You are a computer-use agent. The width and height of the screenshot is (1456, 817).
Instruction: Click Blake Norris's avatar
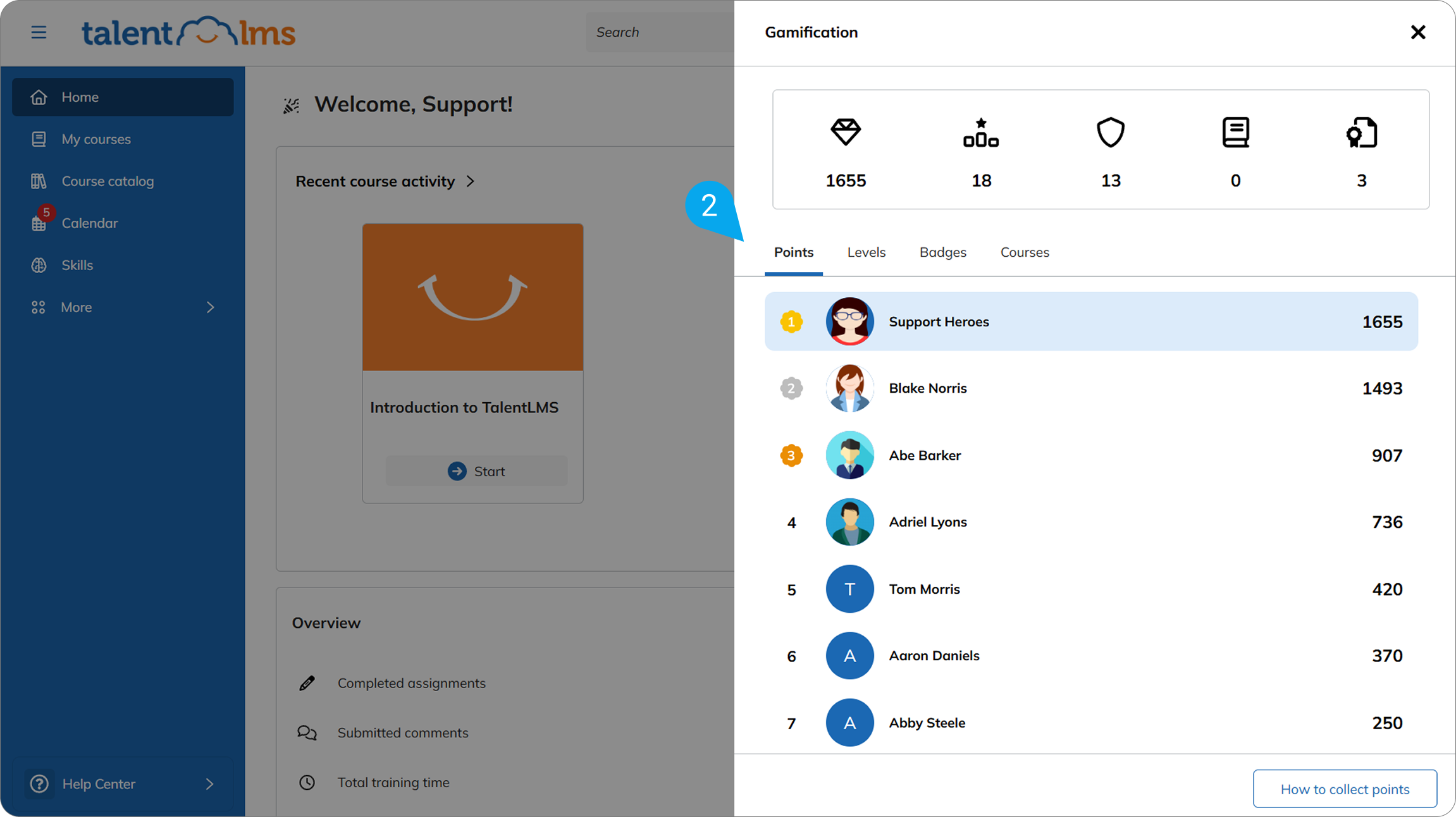pos(849,388)
